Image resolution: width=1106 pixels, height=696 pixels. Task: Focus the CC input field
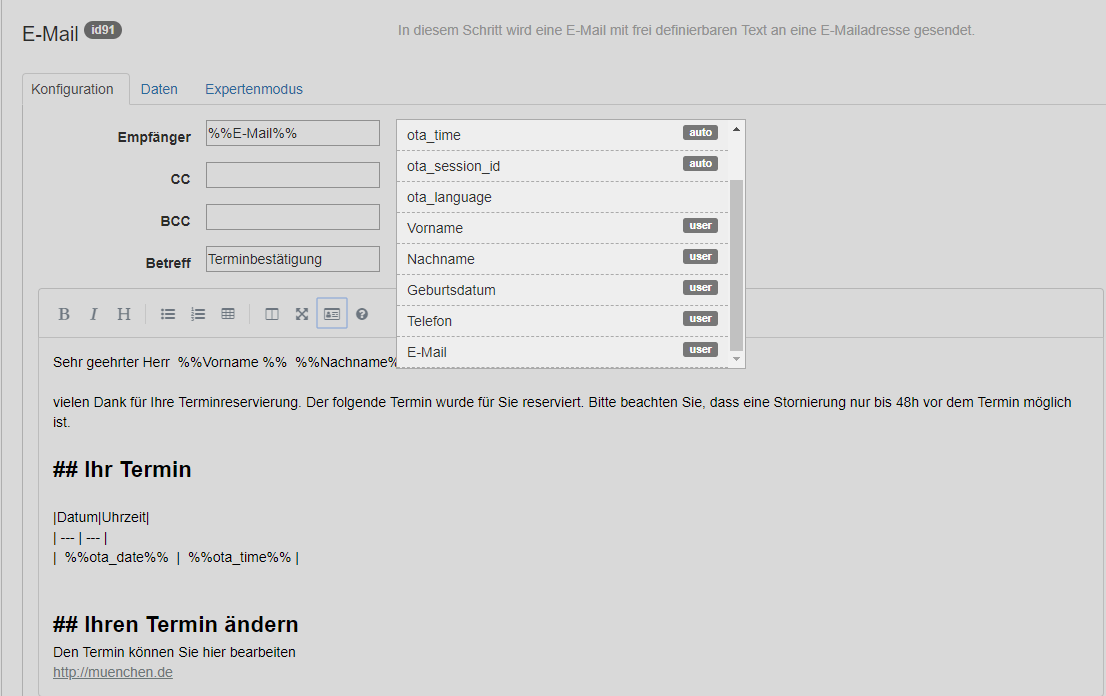293,175
